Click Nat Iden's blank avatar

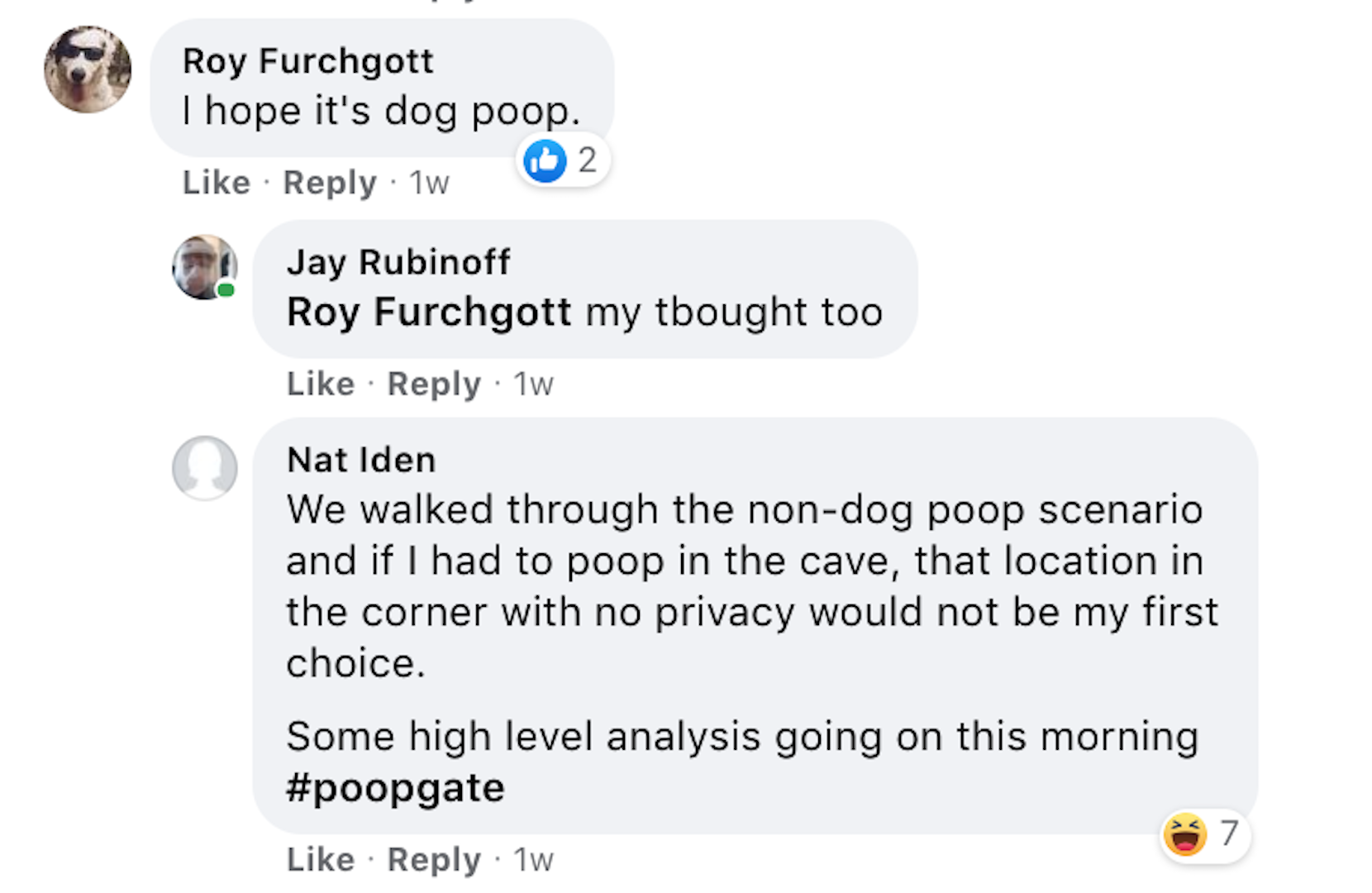click(x=204, y=468)
